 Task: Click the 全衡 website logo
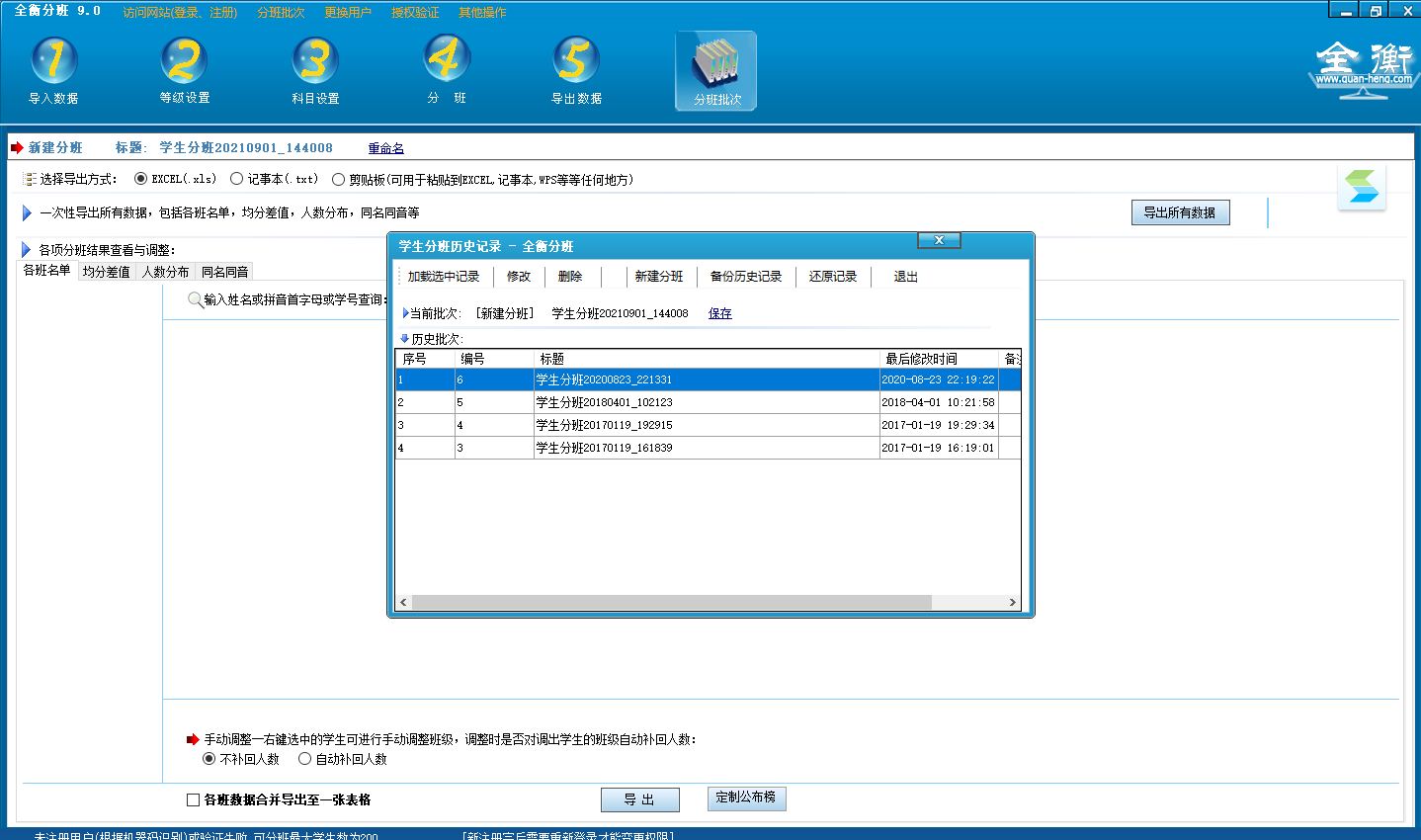[x=1363, y=68]
